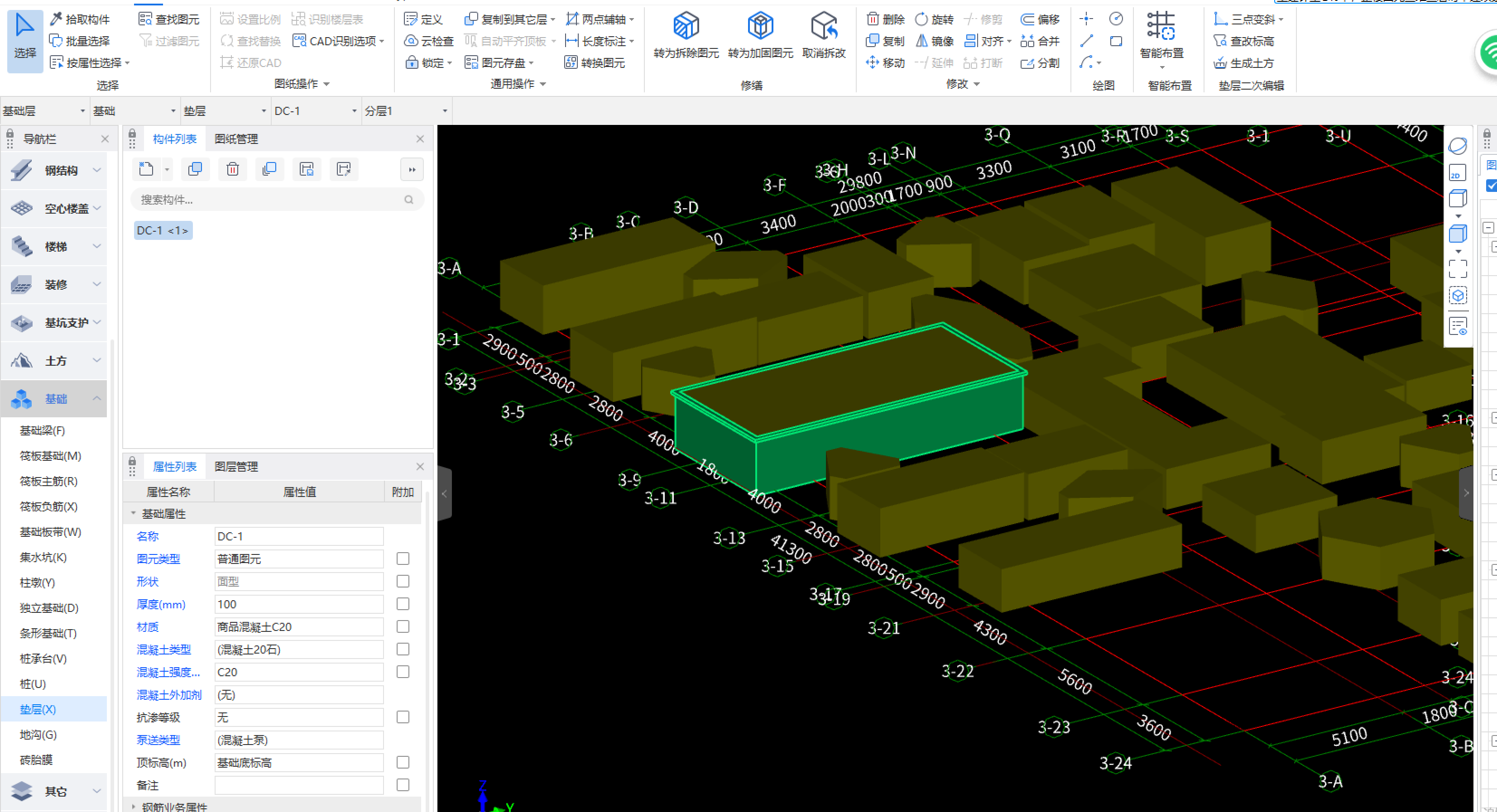Toggle 抗渗等级 附加 checkbox

(x=403, y=717)
